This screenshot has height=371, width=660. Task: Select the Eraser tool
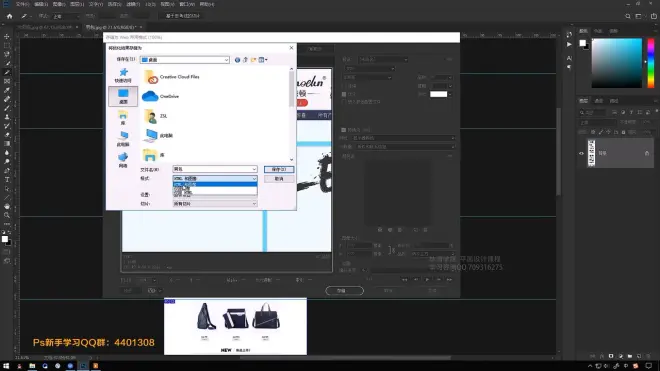point(7,135)
